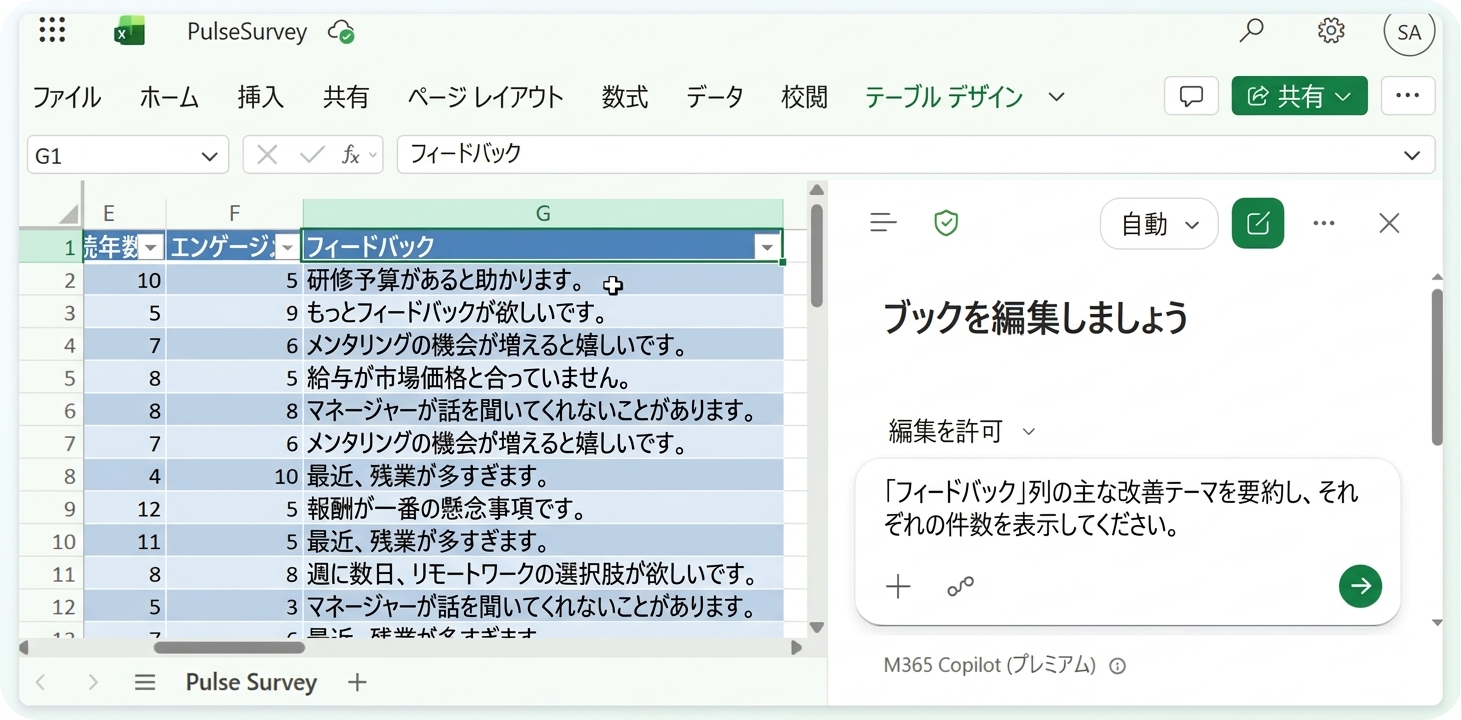The image size is (1462, 720).
Task: Start new chat in Copilot pane
Action: (x=1258, y=223)
